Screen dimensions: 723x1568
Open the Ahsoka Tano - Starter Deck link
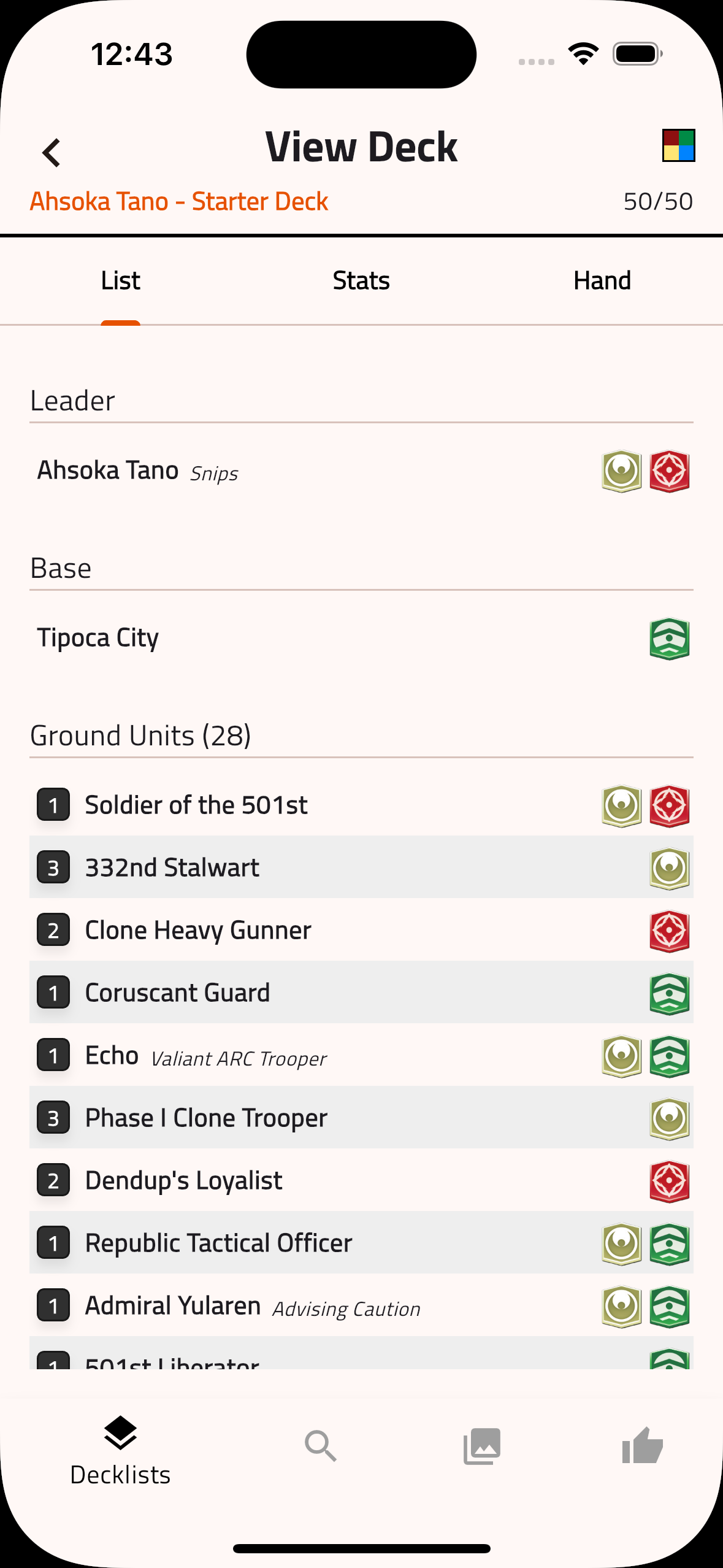click(x=178, y=201)
